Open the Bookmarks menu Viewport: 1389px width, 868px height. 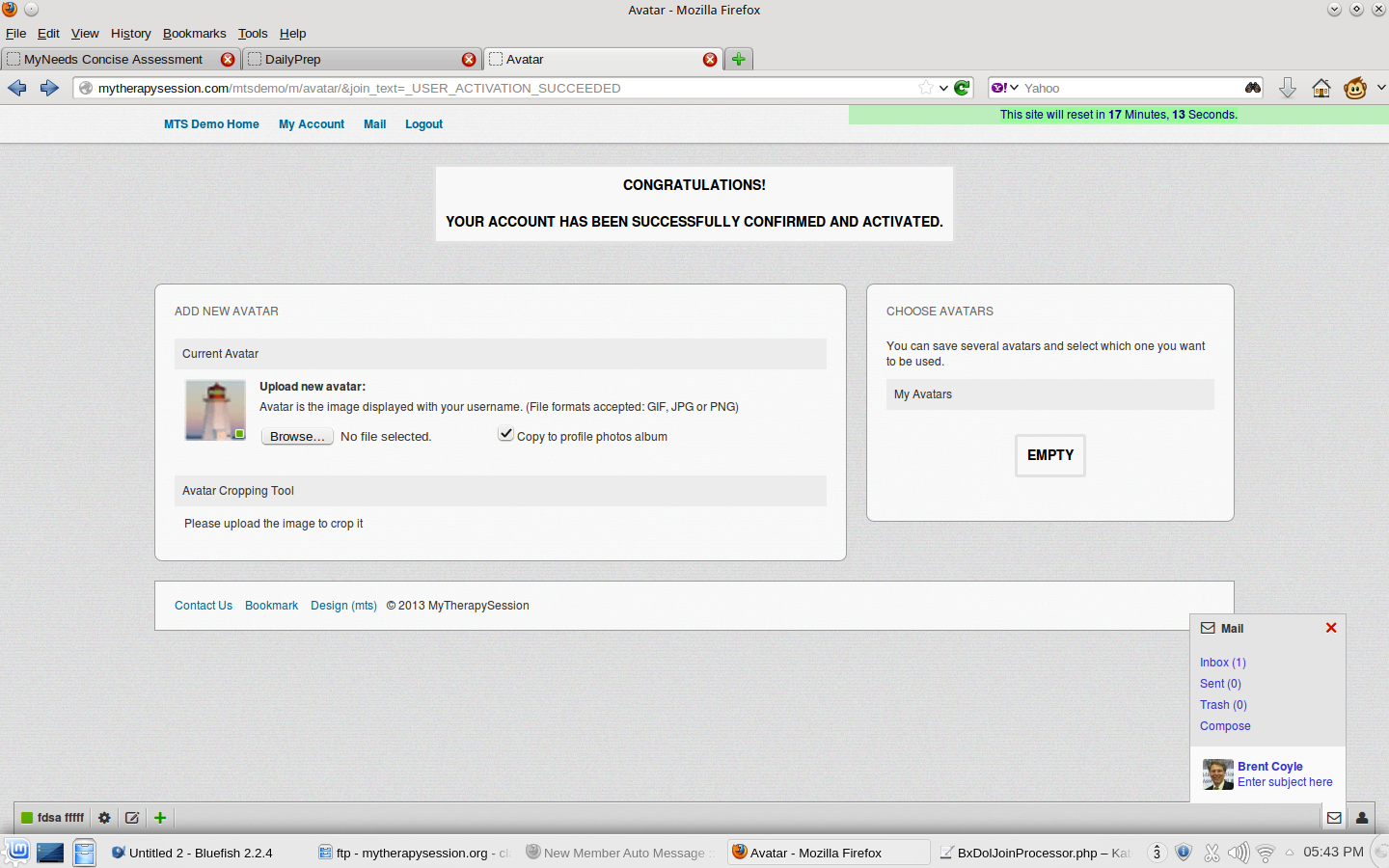click(194, 33)
